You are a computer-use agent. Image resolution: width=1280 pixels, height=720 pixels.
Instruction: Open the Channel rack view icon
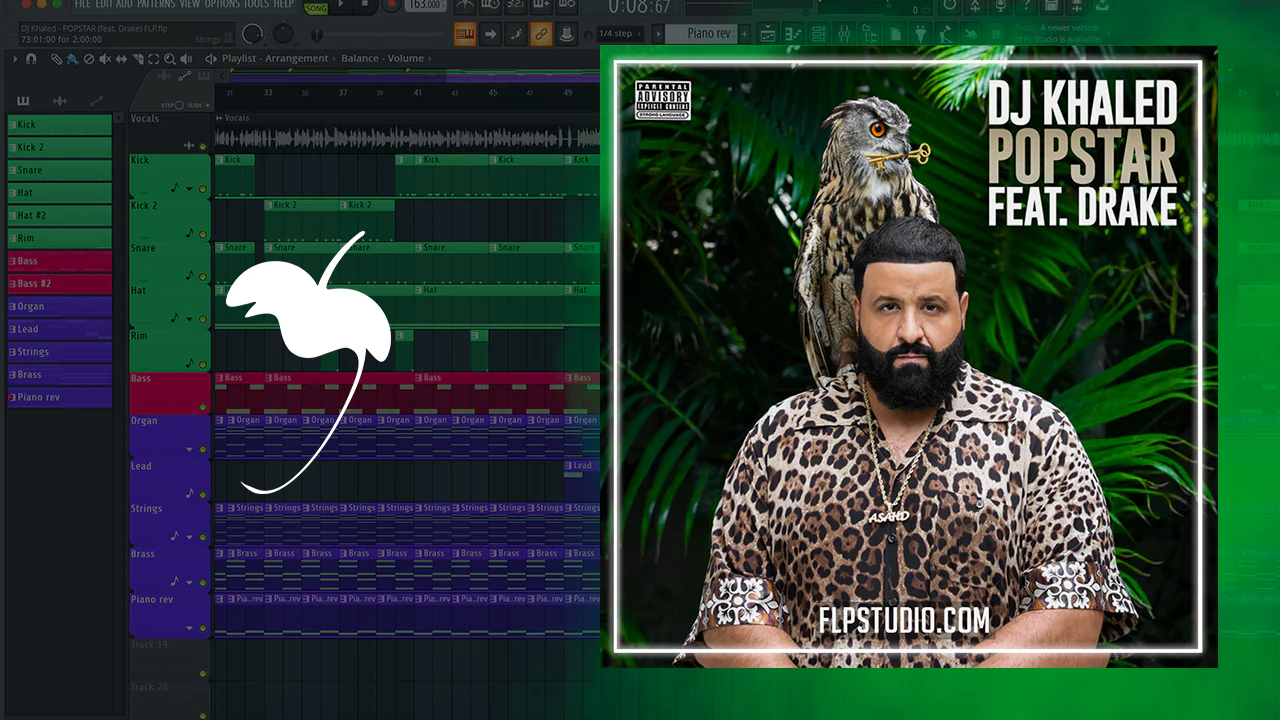(819, 34)
